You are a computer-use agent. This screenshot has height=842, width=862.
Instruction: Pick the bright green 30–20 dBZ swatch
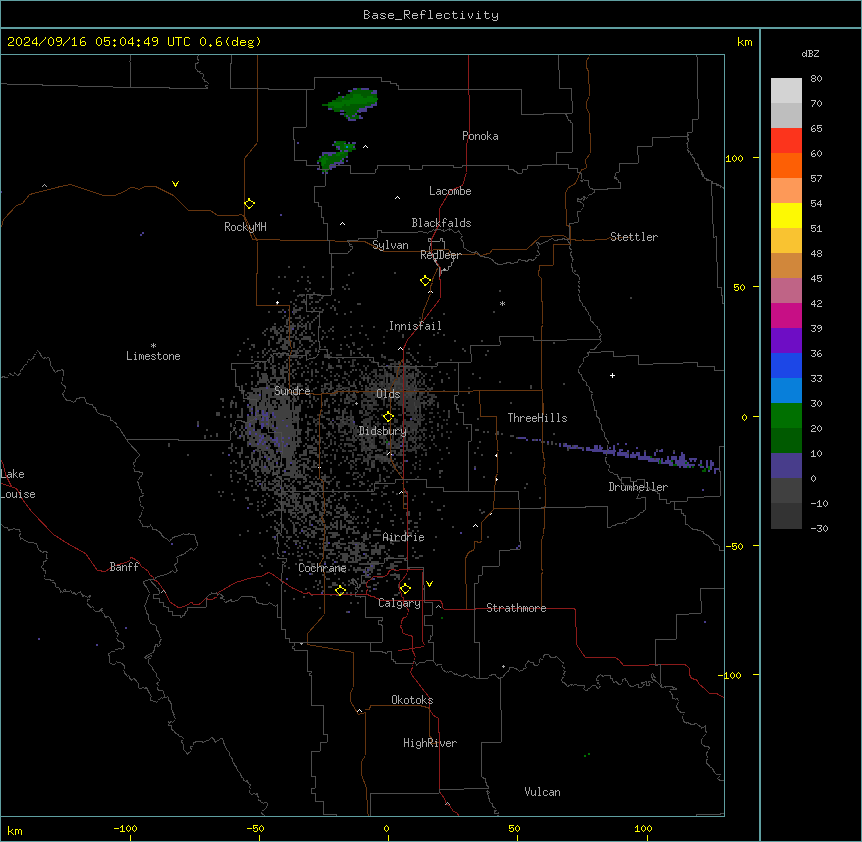[x=786, y=416]
